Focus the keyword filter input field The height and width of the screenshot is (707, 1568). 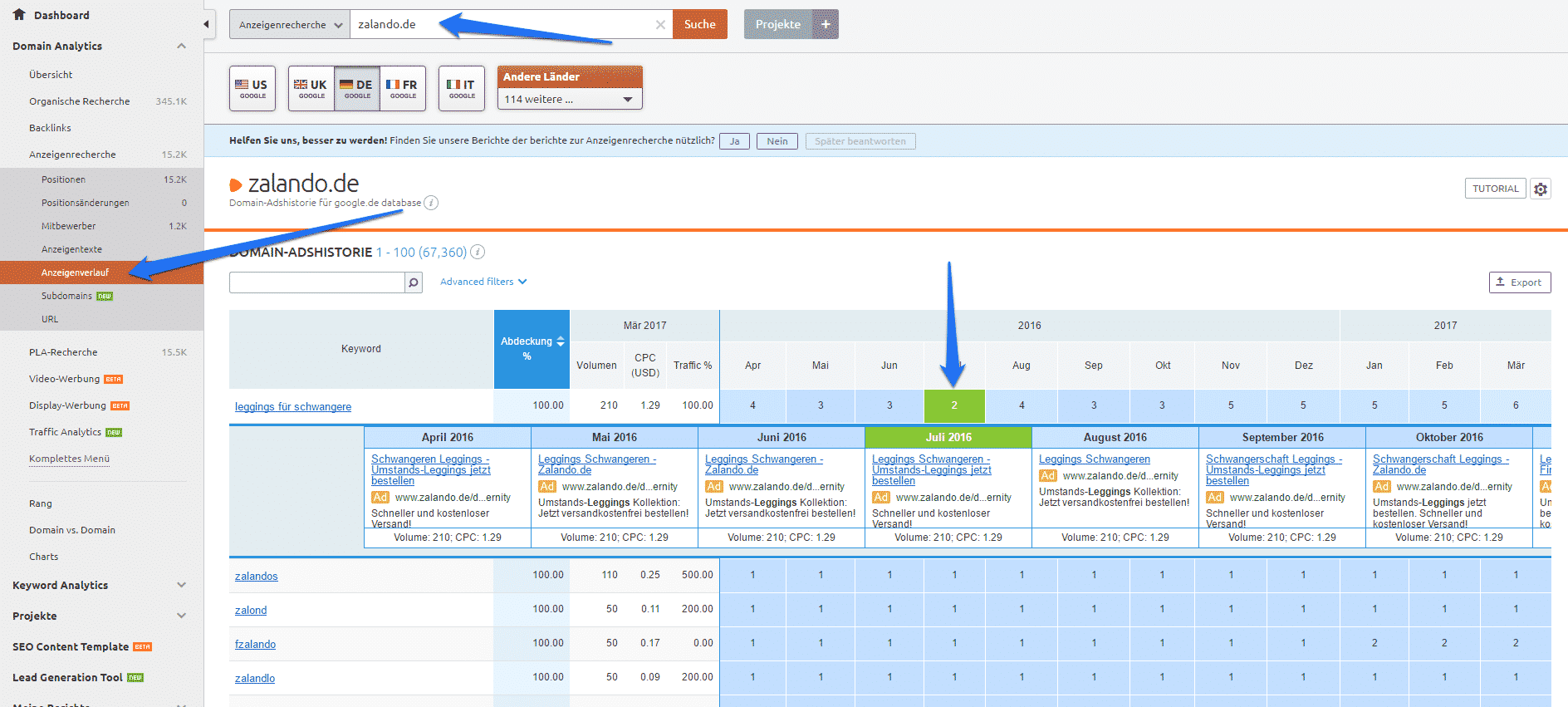(316, 282)
